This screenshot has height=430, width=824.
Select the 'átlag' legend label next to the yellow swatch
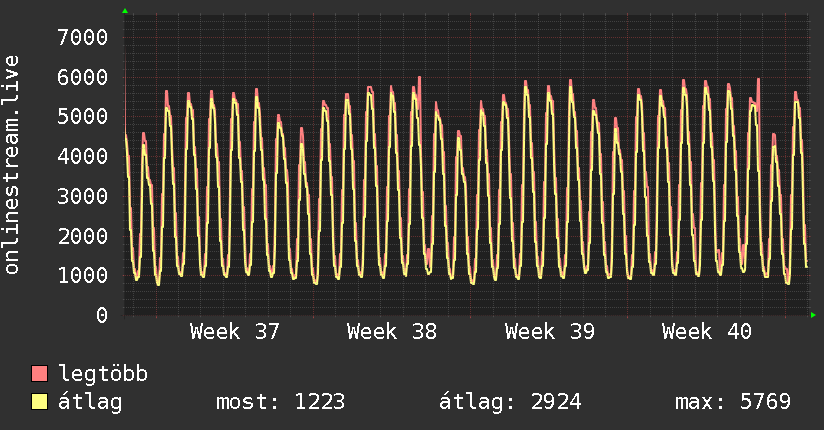[x=90, y=402]
